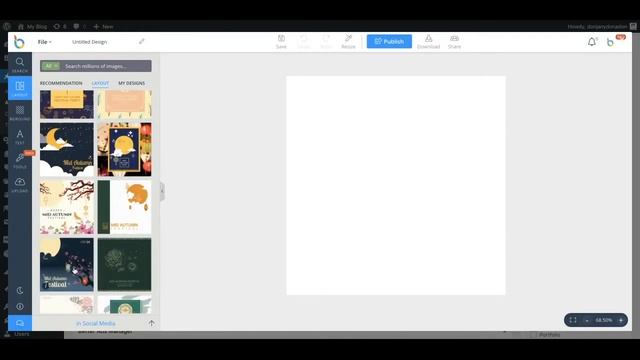
Task: Redo the last action
Action: tap(326, 42)
